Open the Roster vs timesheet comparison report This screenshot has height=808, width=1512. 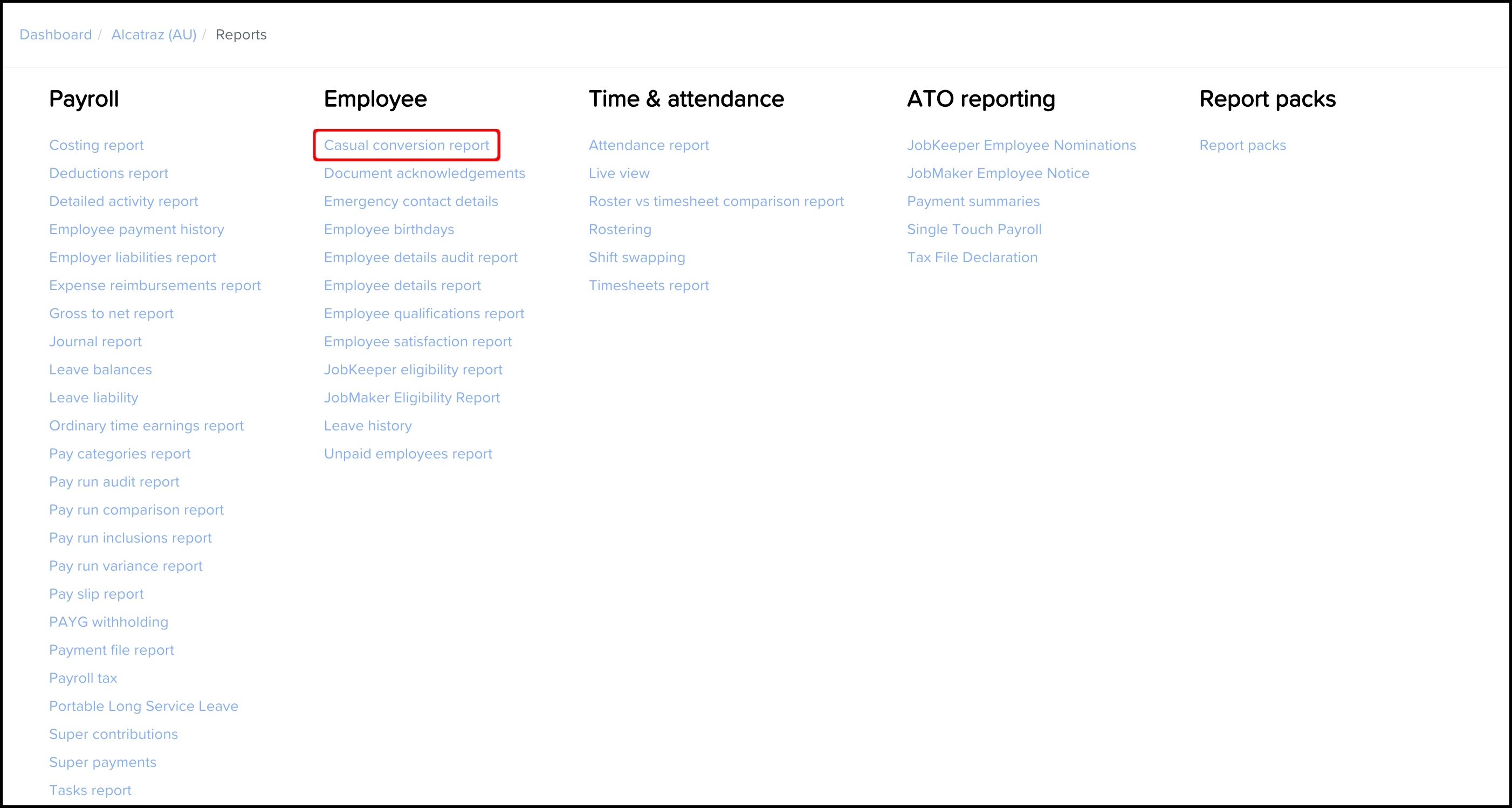click(x=717, y=201)
